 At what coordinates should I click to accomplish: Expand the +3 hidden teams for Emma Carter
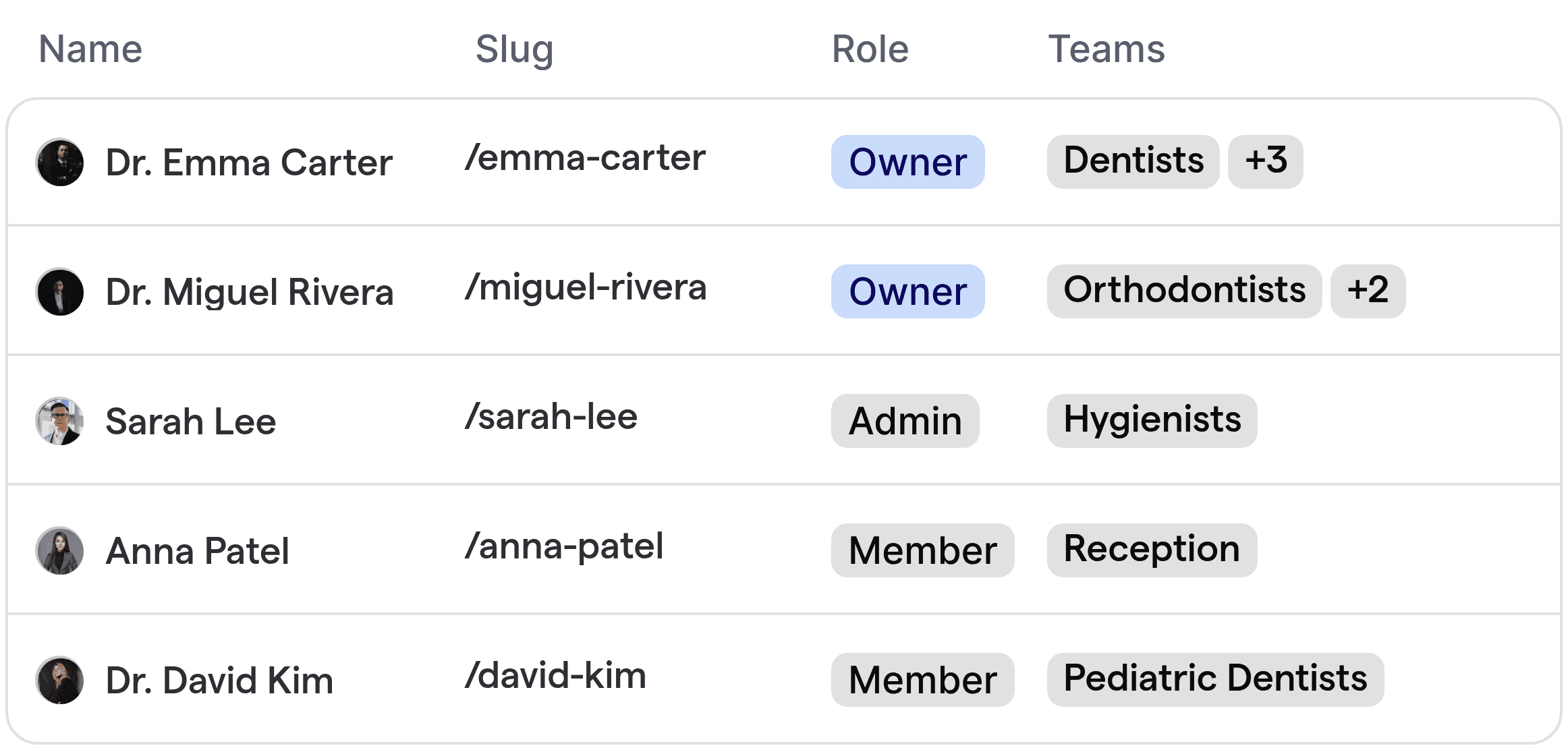pyautogui.click(x=1265, y=161)
